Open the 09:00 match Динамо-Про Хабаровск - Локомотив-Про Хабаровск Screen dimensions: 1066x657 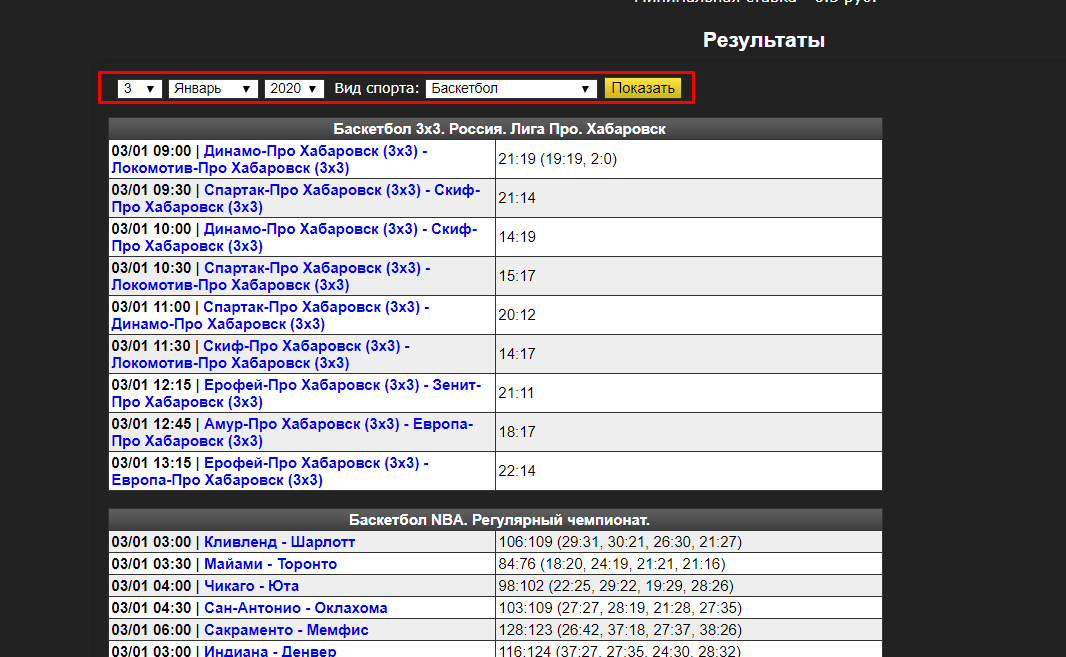click(x=269, y=159)
